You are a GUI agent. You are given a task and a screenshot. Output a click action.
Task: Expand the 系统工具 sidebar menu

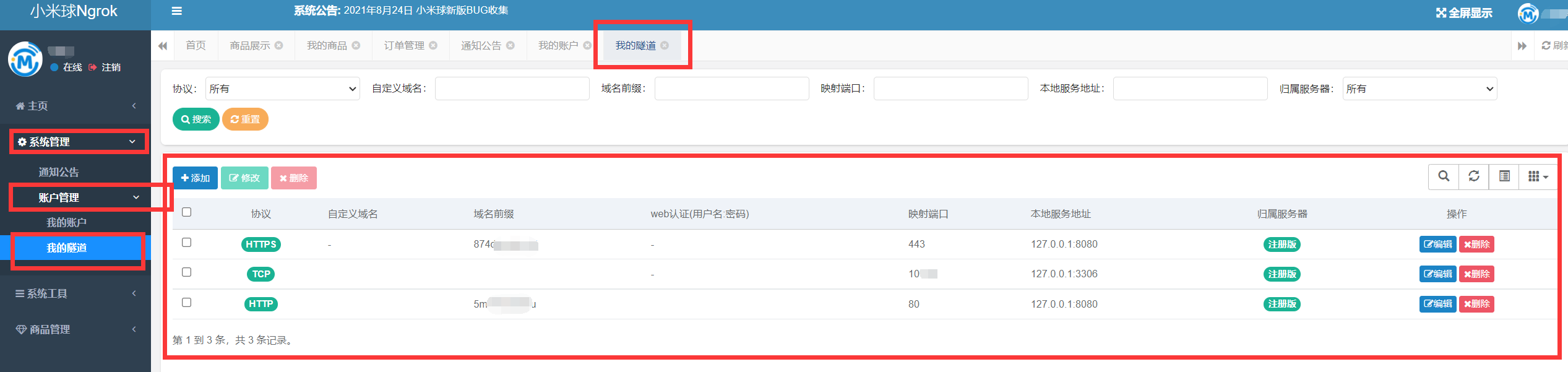(75, 293)
